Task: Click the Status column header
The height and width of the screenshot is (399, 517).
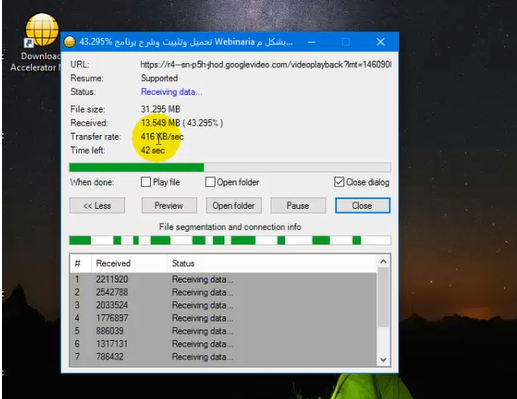Action: pyautogui.click(x=272, y=263)
